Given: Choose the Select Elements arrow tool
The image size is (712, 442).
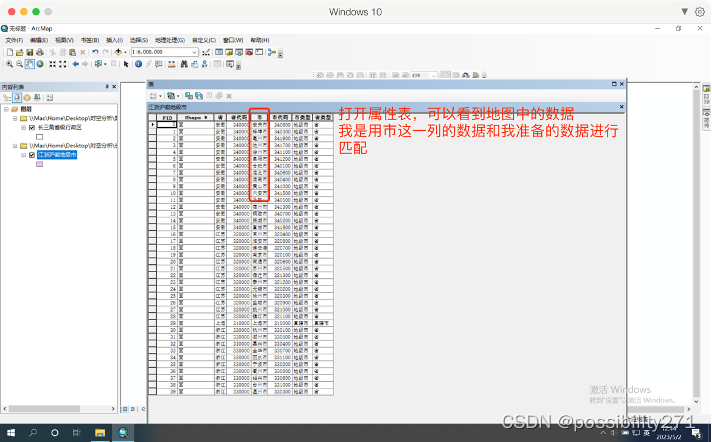Looking at the screenshot, I should pyautogui.click(x=126, y=64).
